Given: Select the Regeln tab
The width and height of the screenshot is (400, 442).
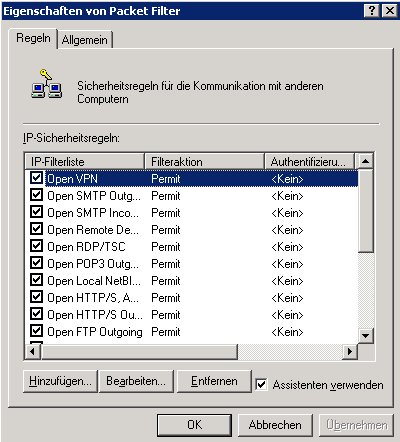Looking at the screenshot, I should click(x=33, y=38).
